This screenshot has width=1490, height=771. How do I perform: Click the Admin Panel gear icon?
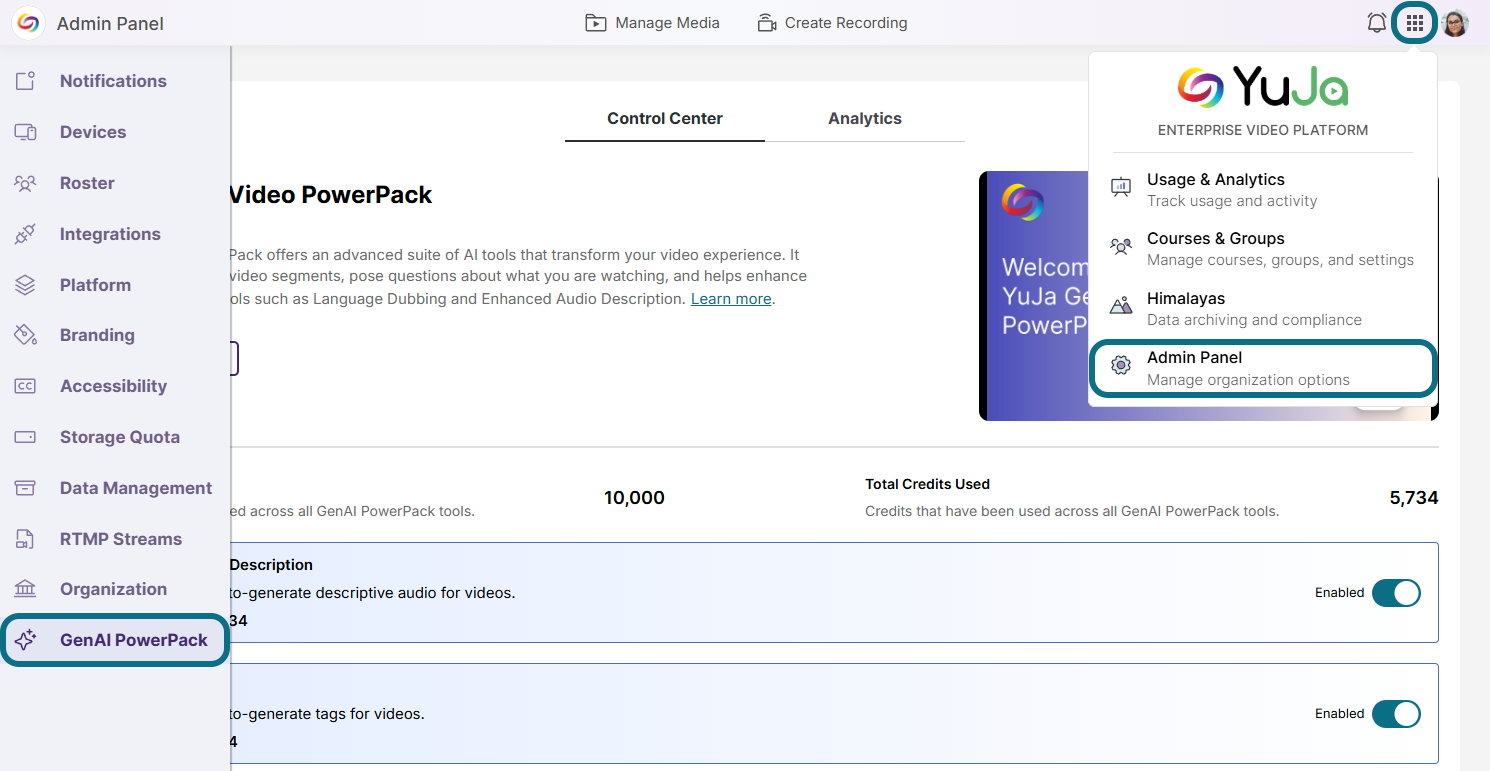[x=1121, y=366]
